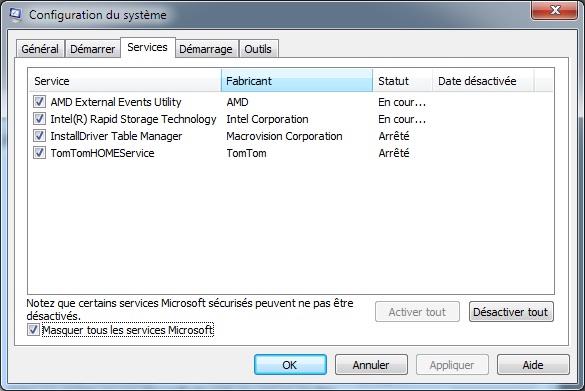Screen dimensions: 585x391
Task: Sort by the Service column header
Action: [125, 81]
